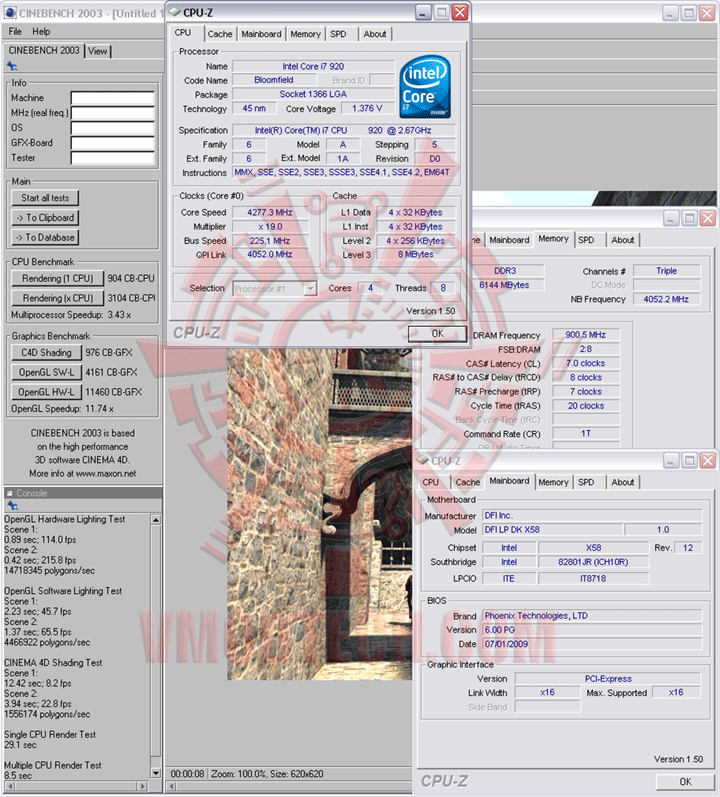Click the 11460 CB-GFX score
Image resolution: width=720 pixels, height=797 pixels.
tap(113, 392)
